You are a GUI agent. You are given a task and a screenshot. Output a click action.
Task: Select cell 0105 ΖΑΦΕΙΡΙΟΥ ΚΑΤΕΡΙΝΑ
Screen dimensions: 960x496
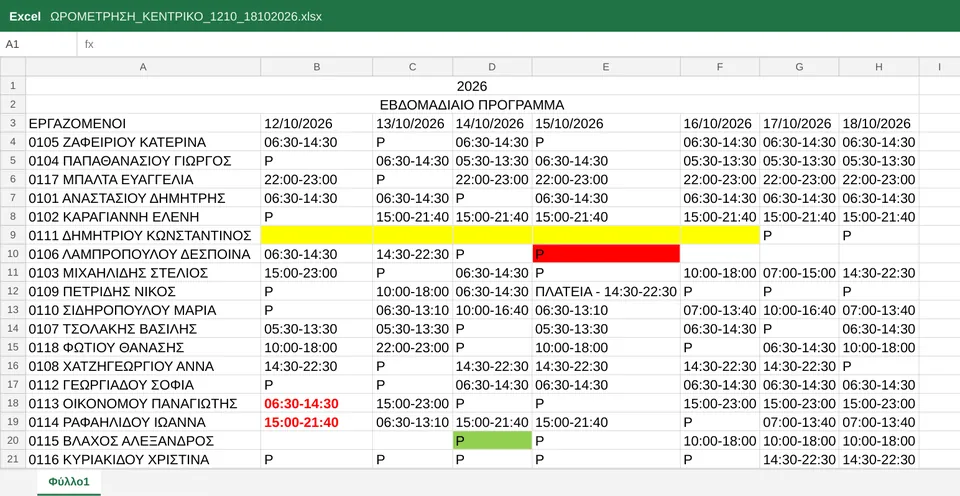pyautogui.click(x=143, y=142)
